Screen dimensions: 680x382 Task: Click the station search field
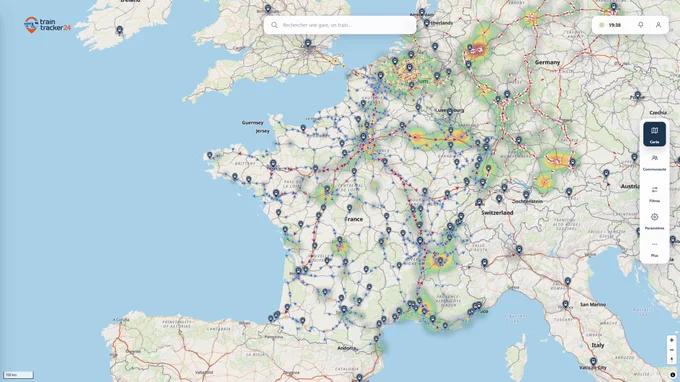pos(340,25)
